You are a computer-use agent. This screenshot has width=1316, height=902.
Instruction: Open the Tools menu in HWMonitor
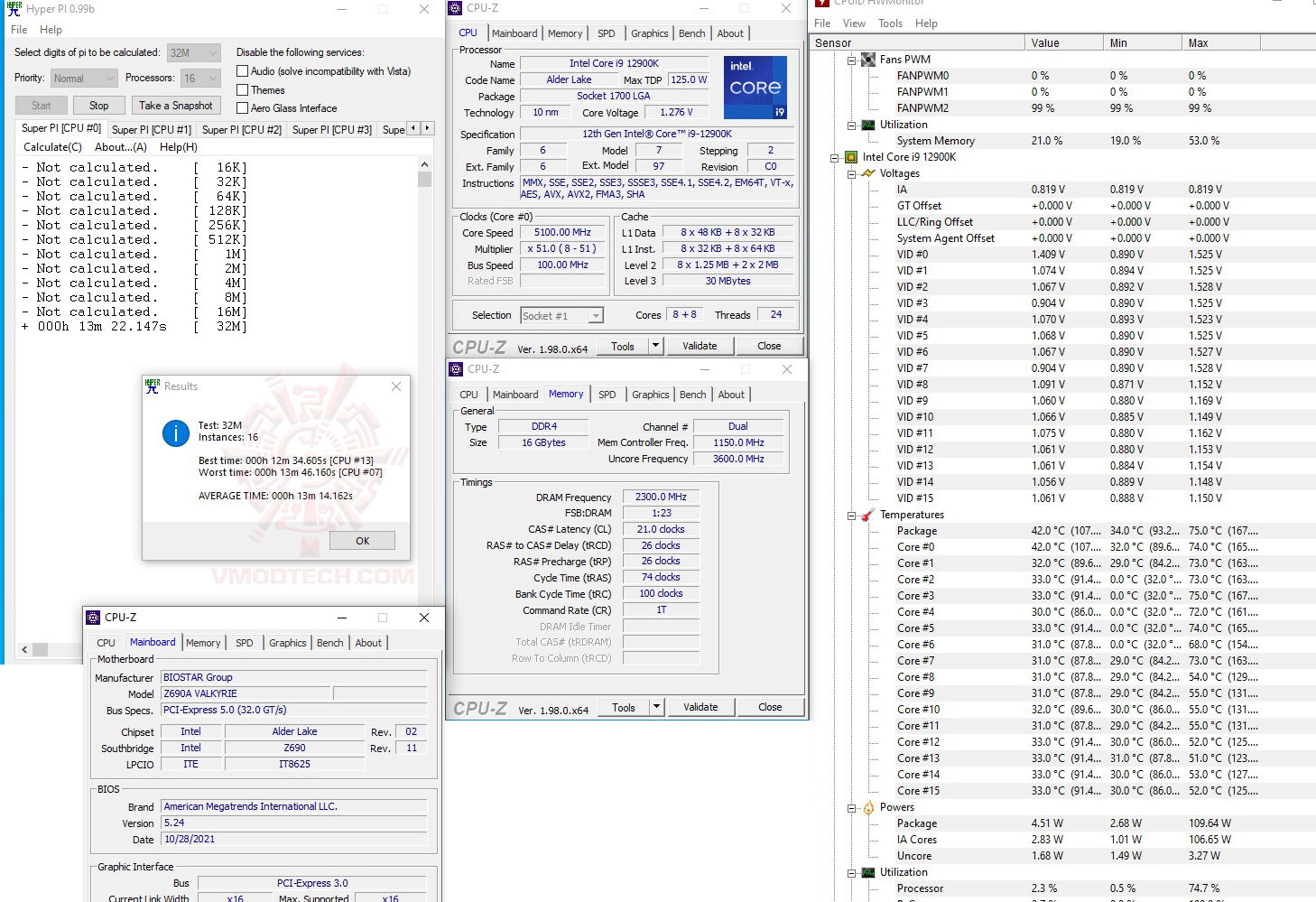point(891,23)
